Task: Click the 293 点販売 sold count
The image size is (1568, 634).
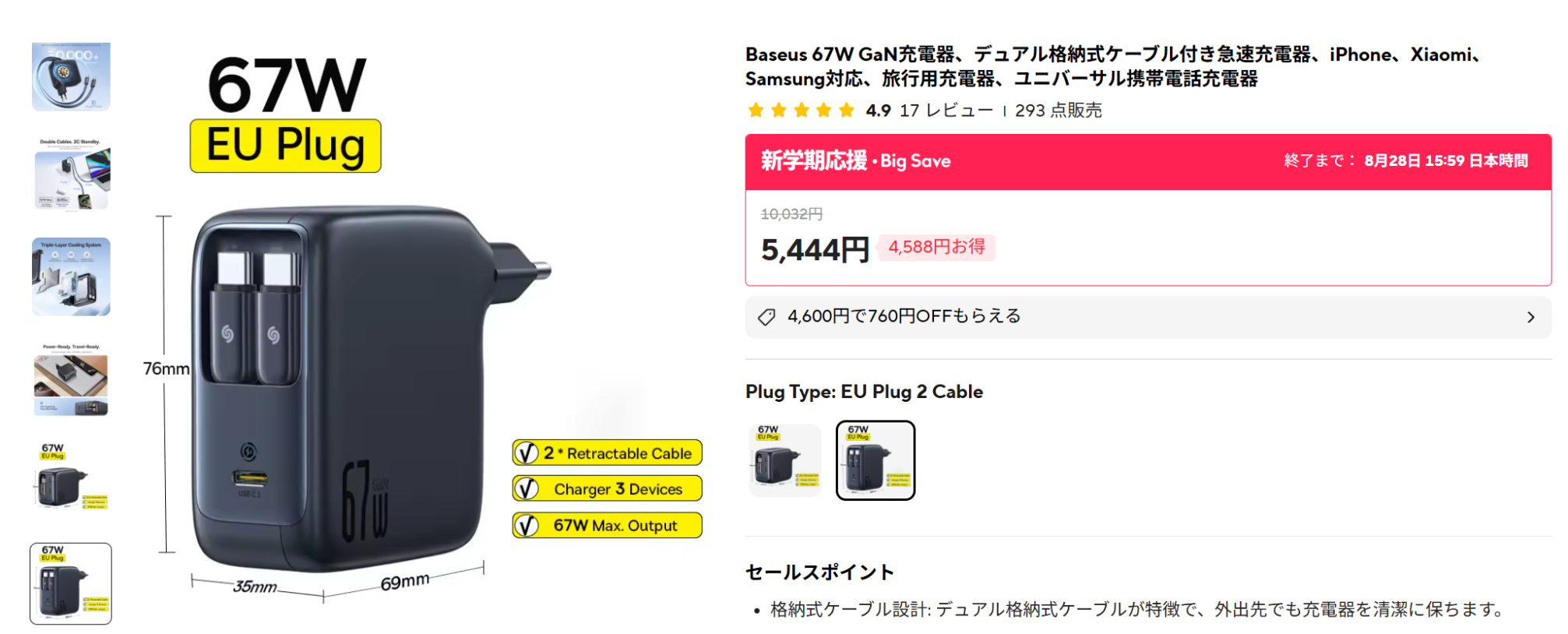Action: tap(1059, 111)
